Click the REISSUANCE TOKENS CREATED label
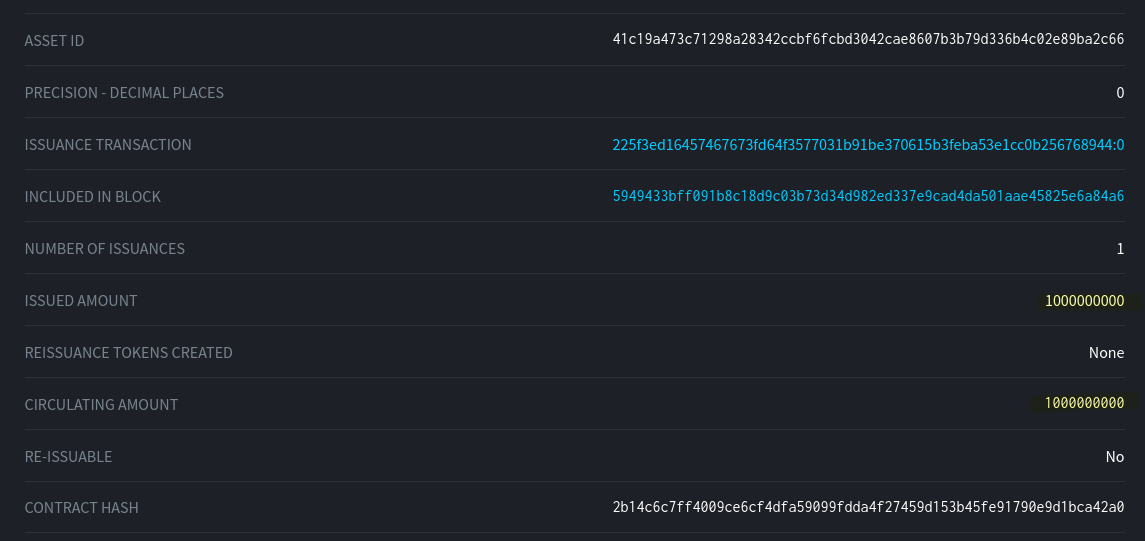The image size is (1145, 541). tap(128, 353)
